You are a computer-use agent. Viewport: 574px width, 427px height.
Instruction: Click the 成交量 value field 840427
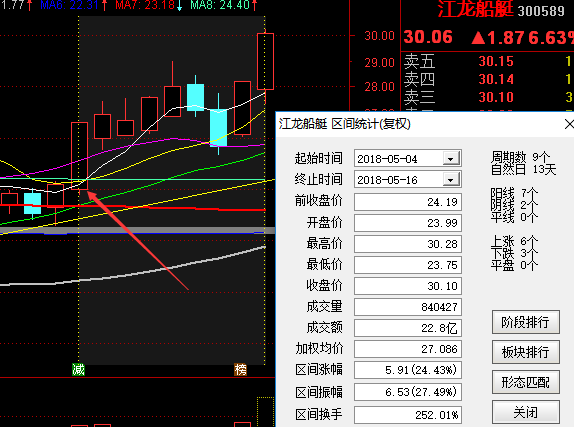(x=408, y=307)
